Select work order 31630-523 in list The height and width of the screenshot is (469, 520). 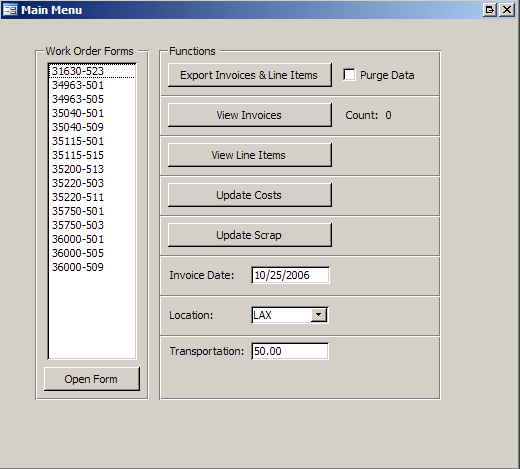point(92,71)
